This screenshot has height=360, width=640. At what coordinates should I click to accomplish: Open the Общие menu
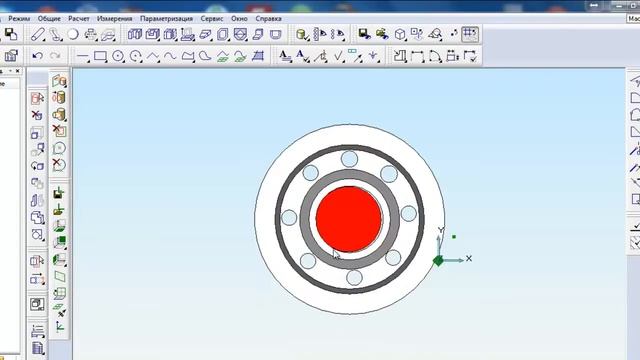[x=49, y=19]
